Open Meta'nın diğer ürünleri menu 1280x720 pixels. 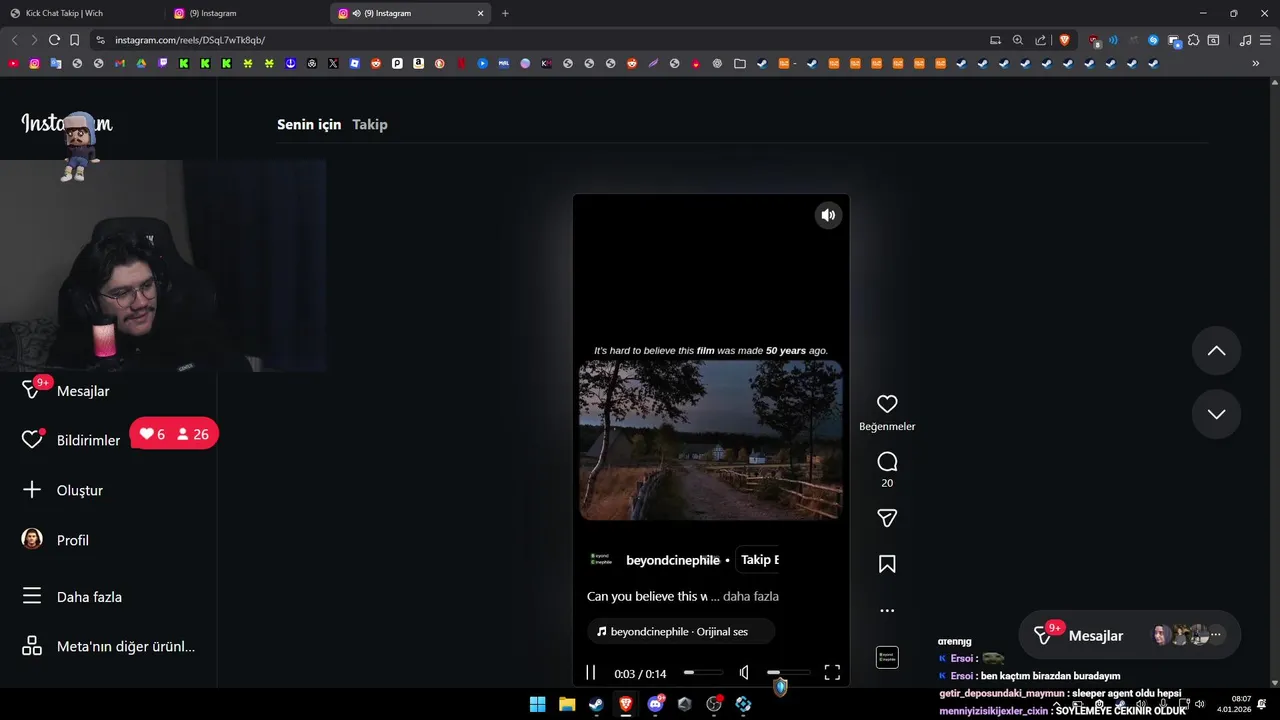(108, 646)
